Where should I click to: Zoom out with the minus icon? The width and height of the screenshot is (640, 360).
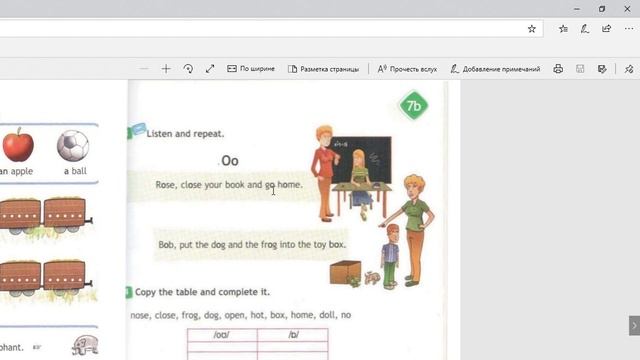[x=144, y=69]
